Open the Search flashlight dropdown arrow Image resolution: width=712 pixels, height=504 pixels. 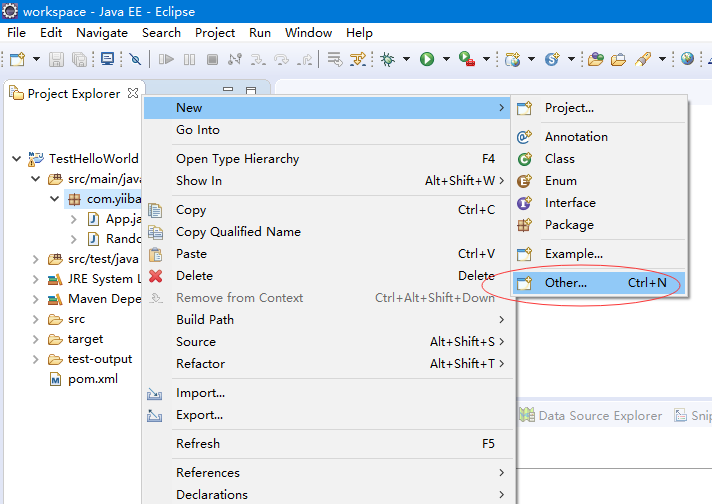coord(663,59)
